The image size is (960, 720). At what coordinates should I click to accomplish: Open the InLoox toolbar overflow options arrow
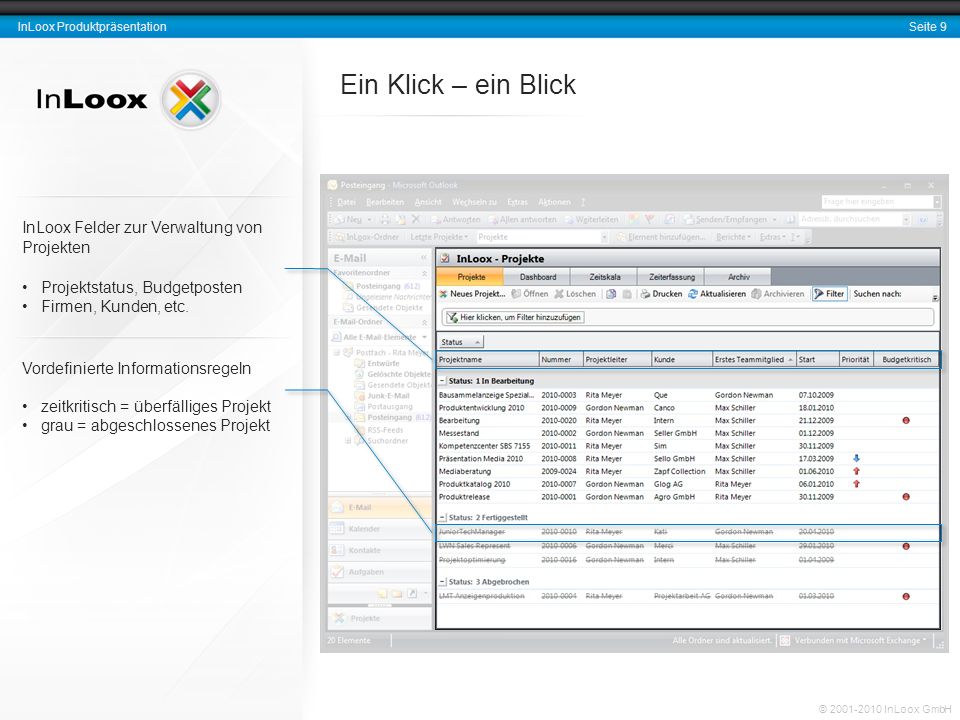(x=935, y=298)
